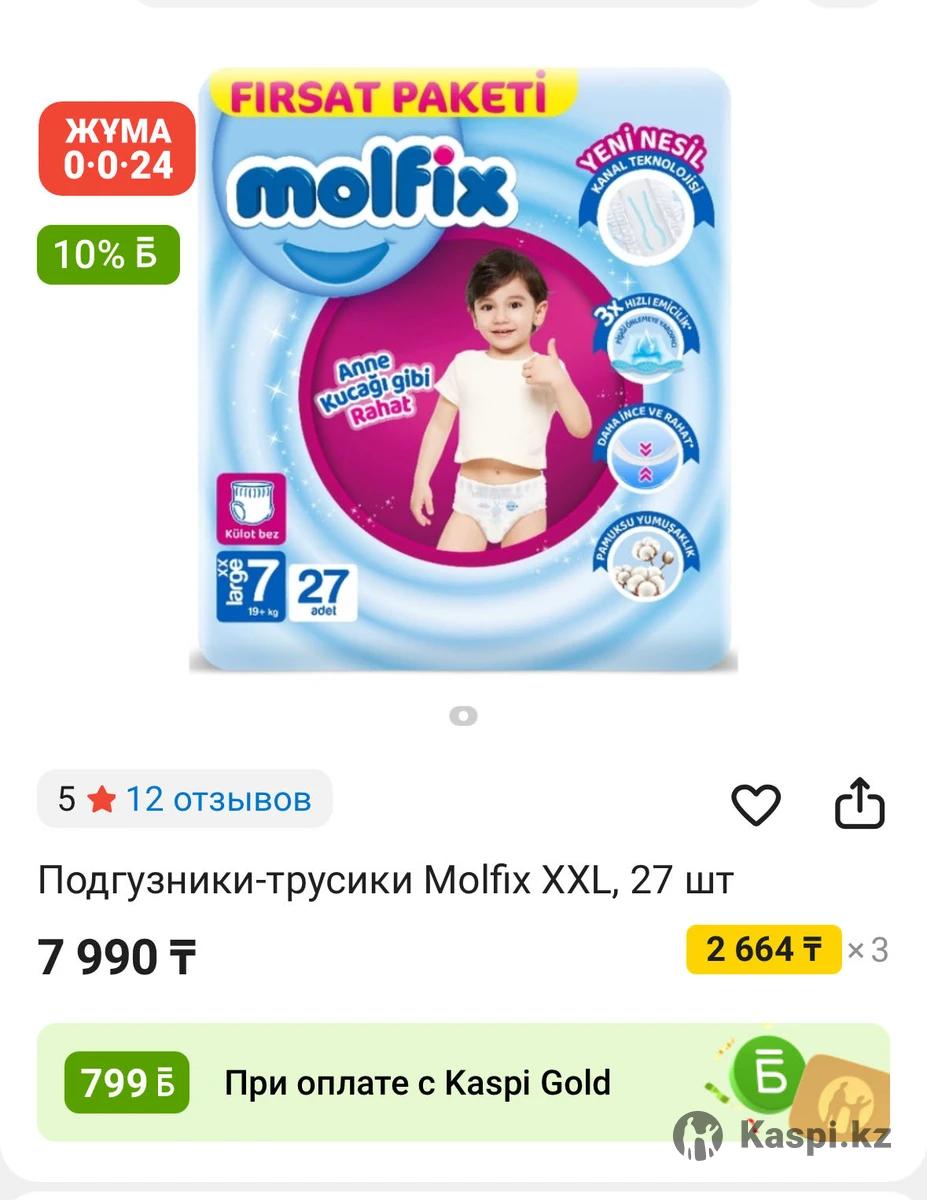This screenshot has height=1200, width=927.
Task: Tap the Kaspi.kz logo watermark
Action: 781,1136
